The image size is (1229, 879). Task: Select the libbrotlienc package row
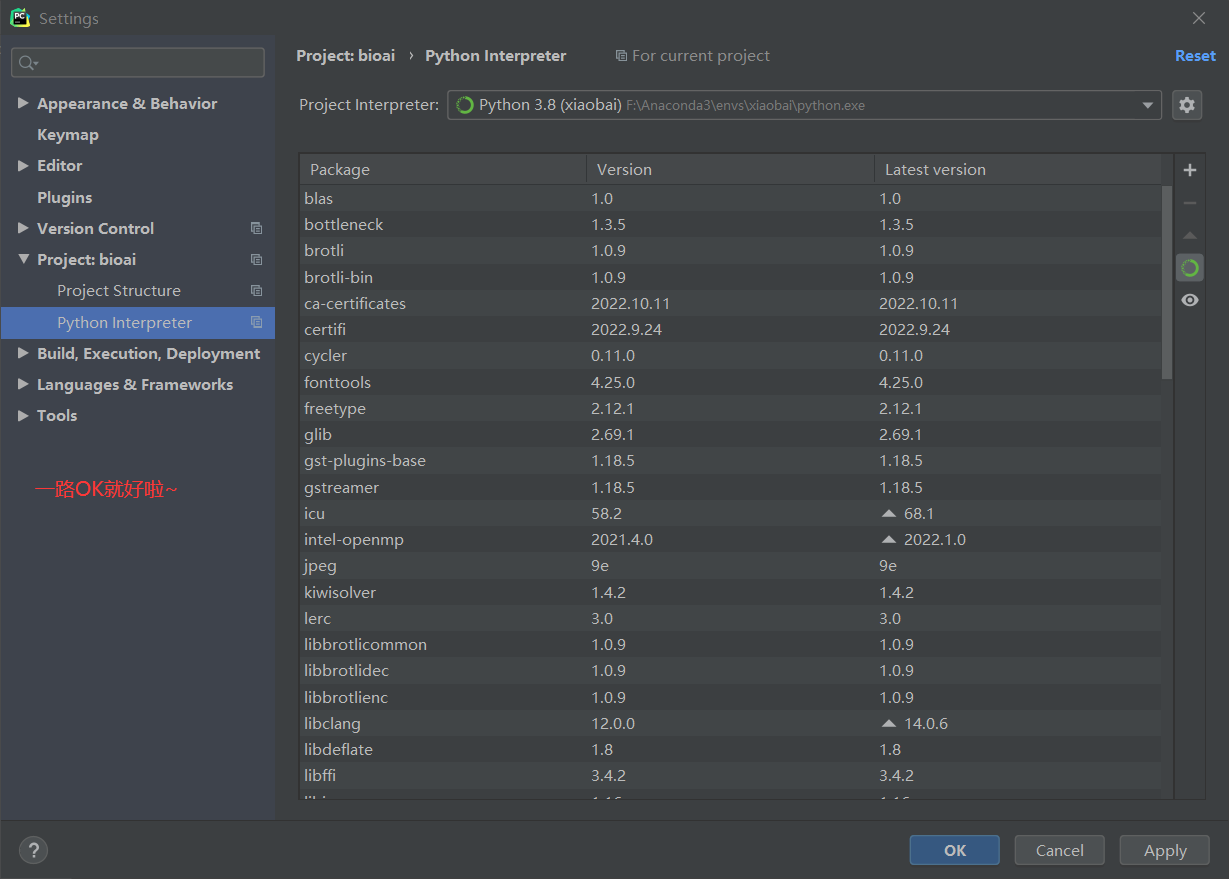click(731, 697)
